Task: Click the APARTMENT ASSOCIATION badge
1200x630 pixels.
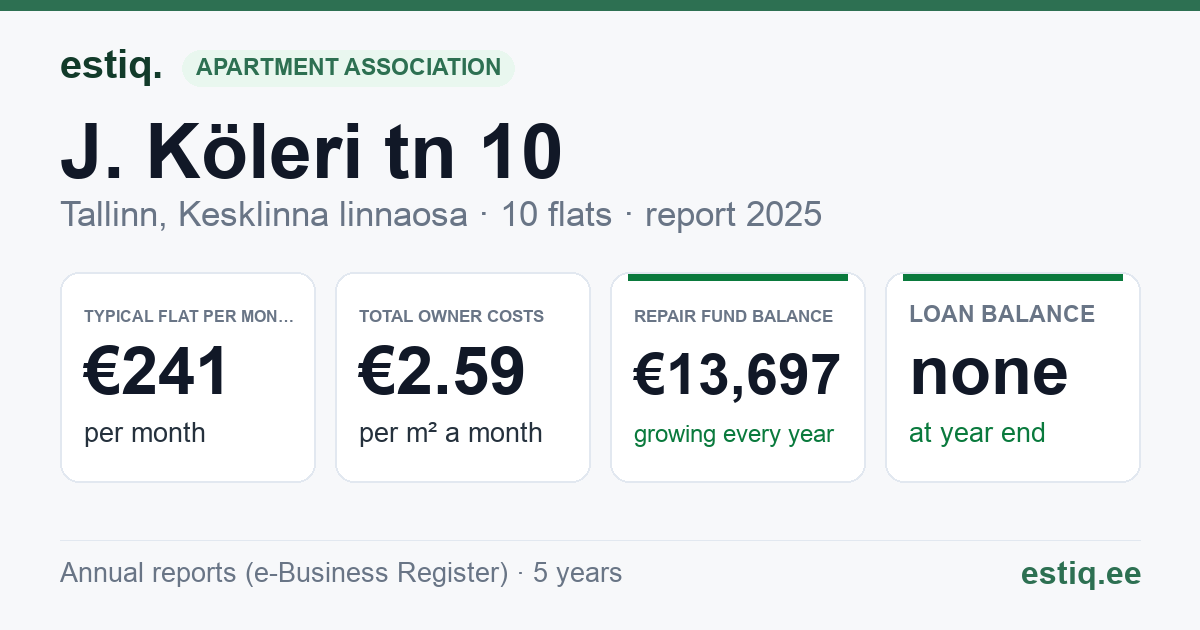Action: [x=348, y=68]
